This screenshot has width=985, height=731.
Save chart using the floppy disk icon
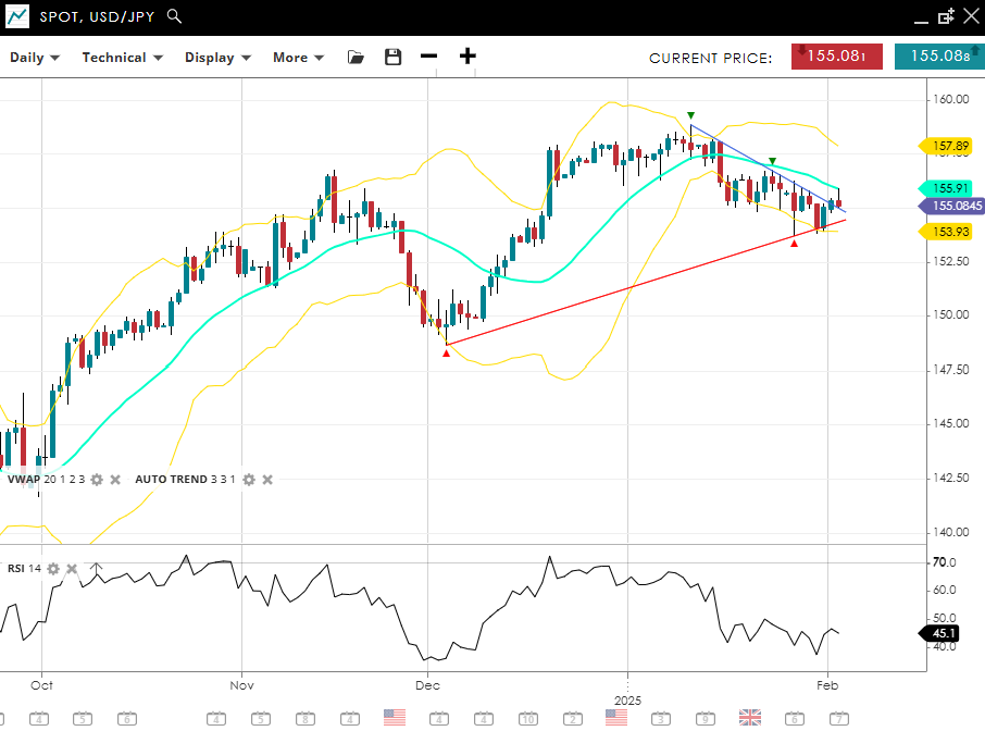[393, 57]
